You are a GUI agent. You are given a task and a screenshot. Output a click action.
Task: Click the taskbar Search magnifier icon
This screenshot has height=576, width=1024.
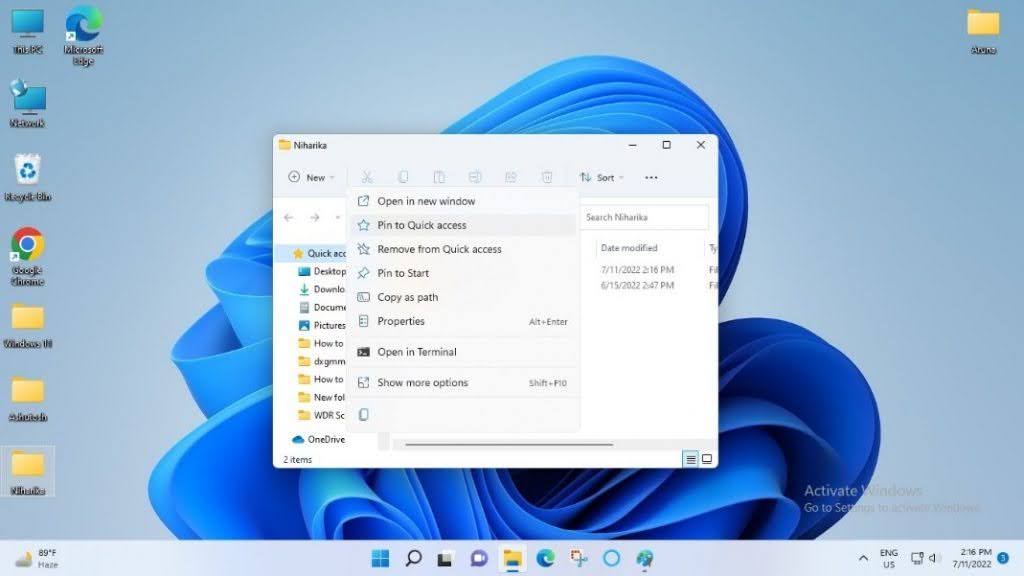tap(413, 558)
